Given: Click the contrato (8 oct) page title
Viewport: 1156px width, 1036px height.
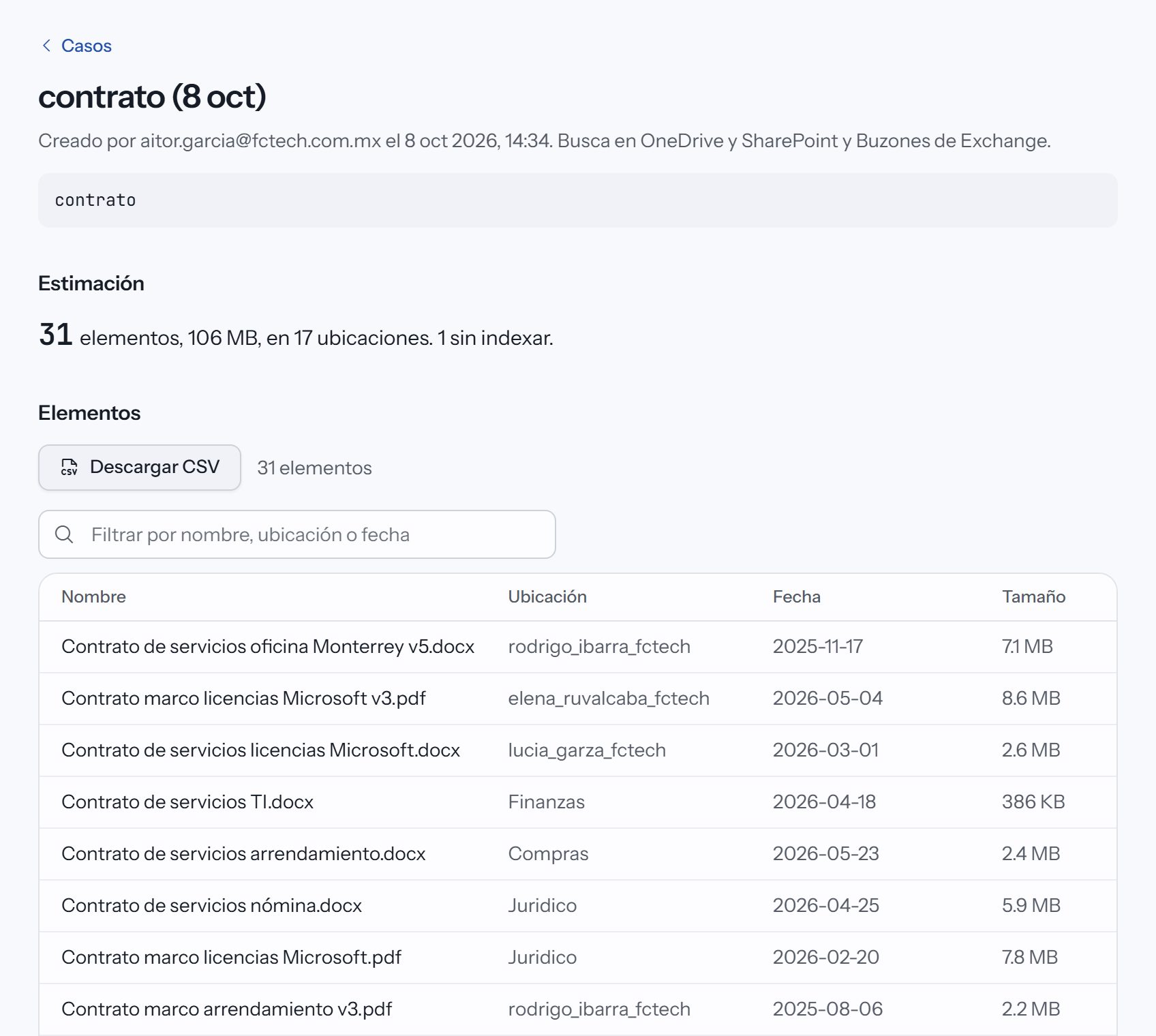Looking at the screenshot, I should 152,97.
